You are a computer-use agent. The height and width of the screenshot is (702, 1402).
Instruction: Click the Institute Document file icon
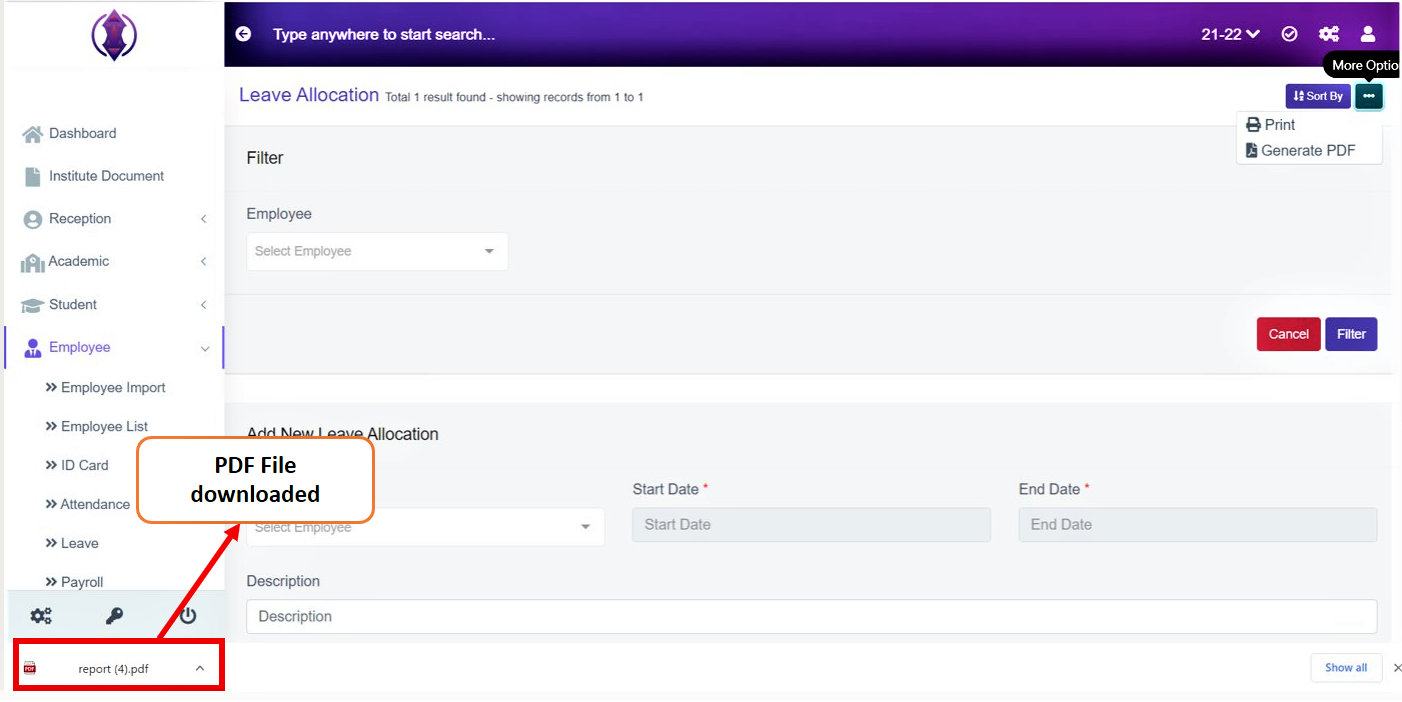[32, 176]
